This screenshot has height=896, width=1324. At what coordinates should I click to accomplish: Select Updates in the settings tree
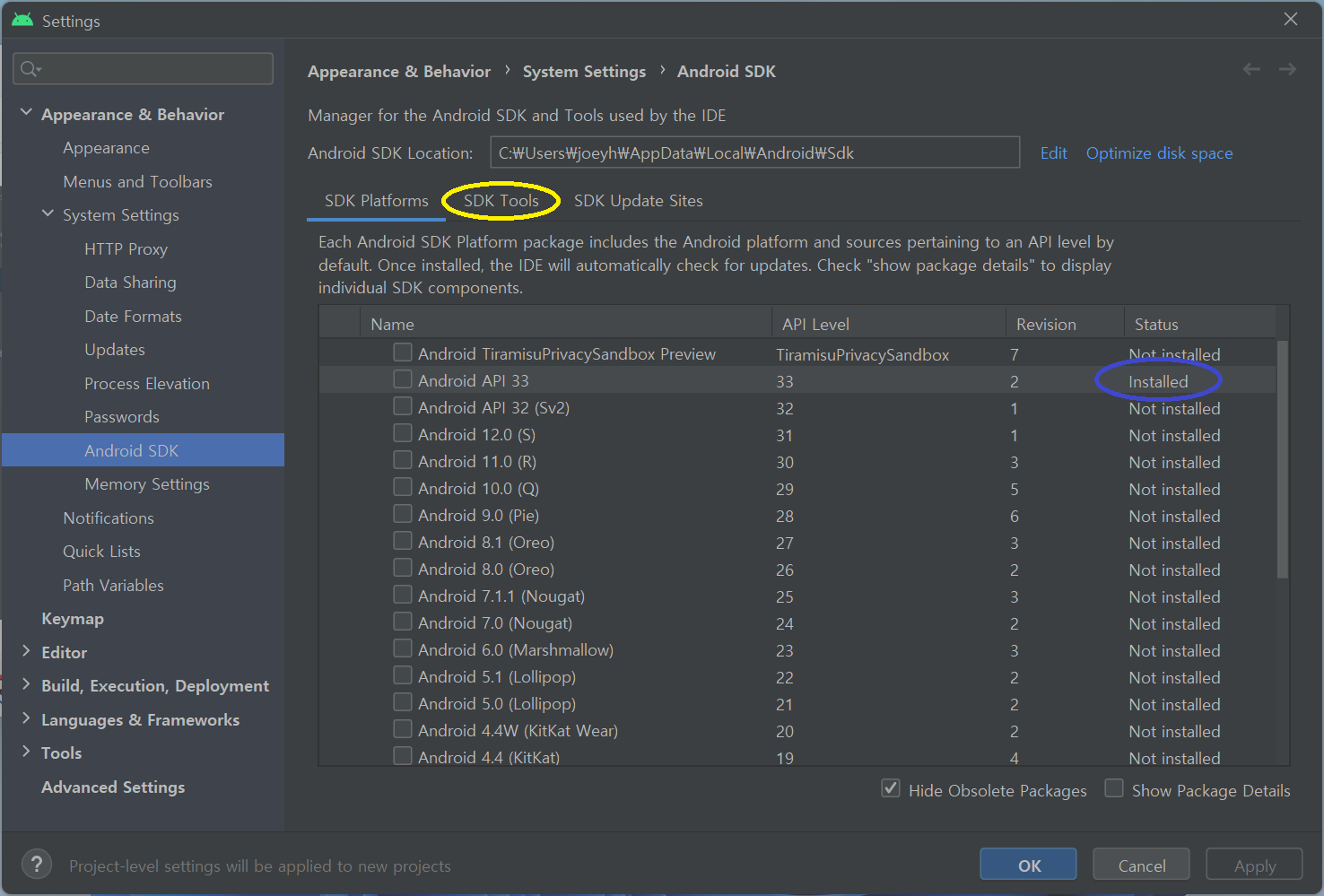(x=115, y=350)
